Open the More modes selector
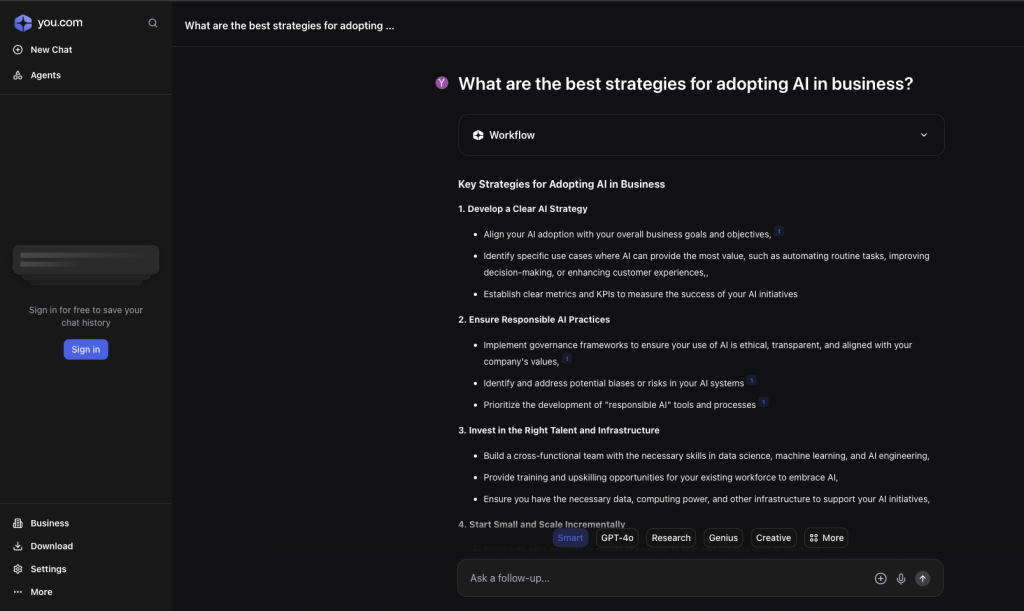Viewport: 1024px width, 611px height. pos(827,538)
